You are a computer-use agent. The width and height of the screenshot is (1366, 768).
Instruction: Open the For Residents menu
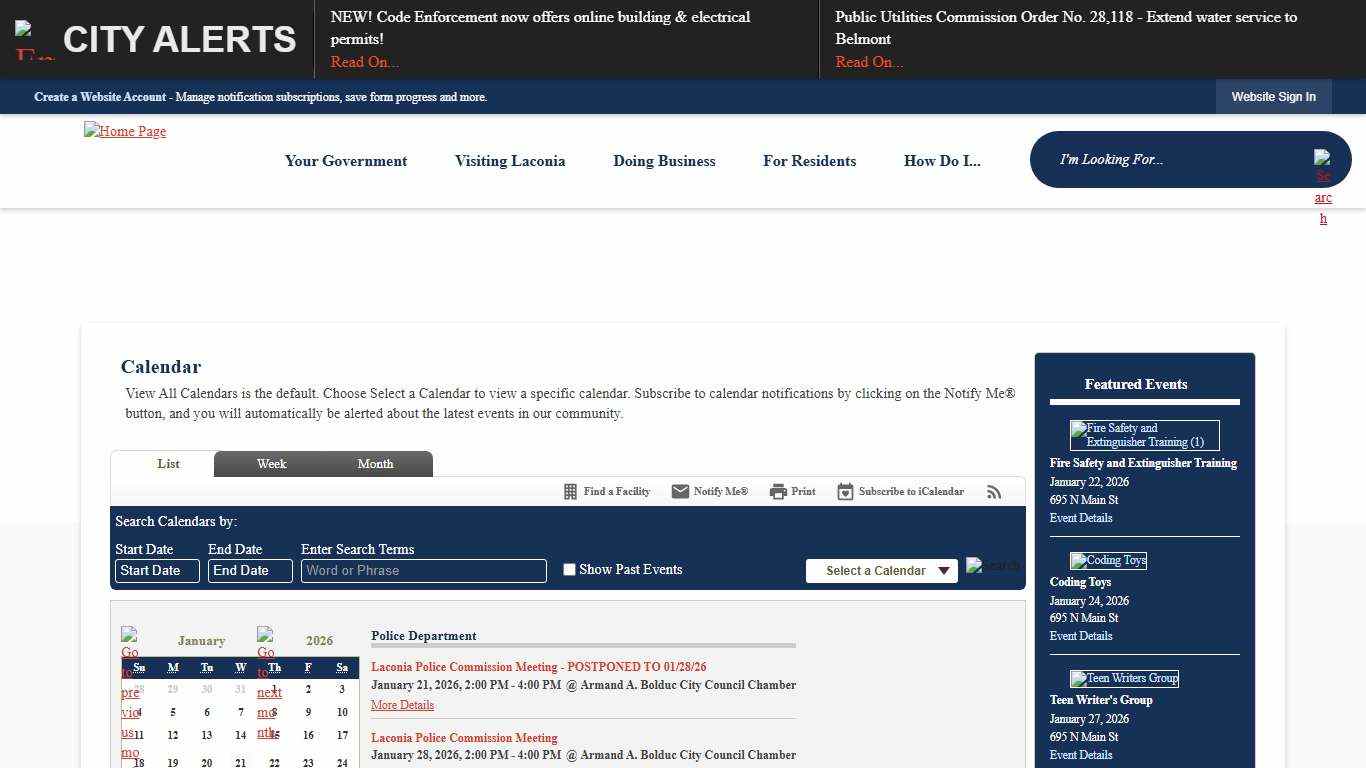click(x=809, y=161)
